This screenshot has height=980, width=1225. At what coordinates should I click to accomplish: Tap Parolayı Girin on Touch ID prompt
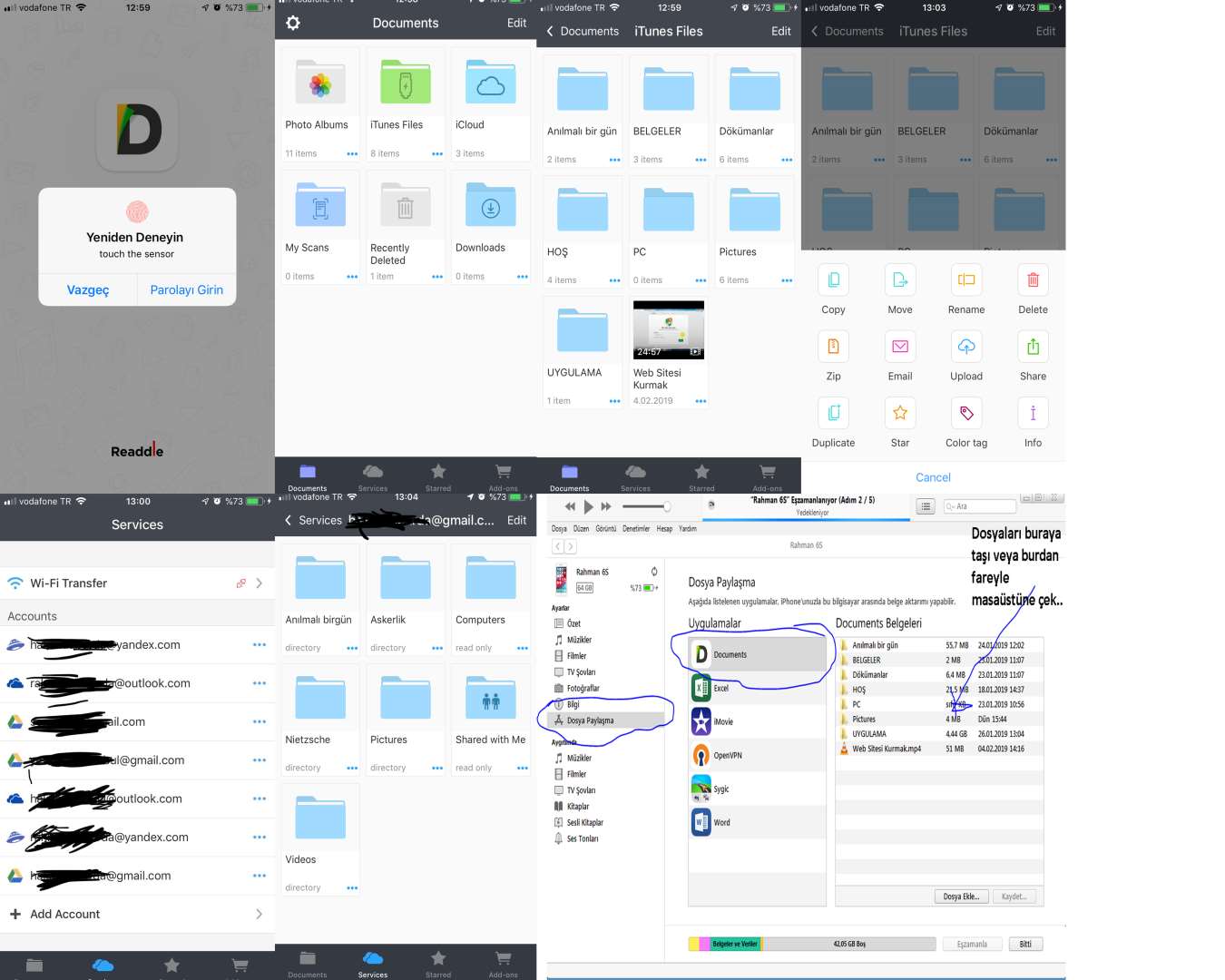pyautogui.click(x=187, y=290)
